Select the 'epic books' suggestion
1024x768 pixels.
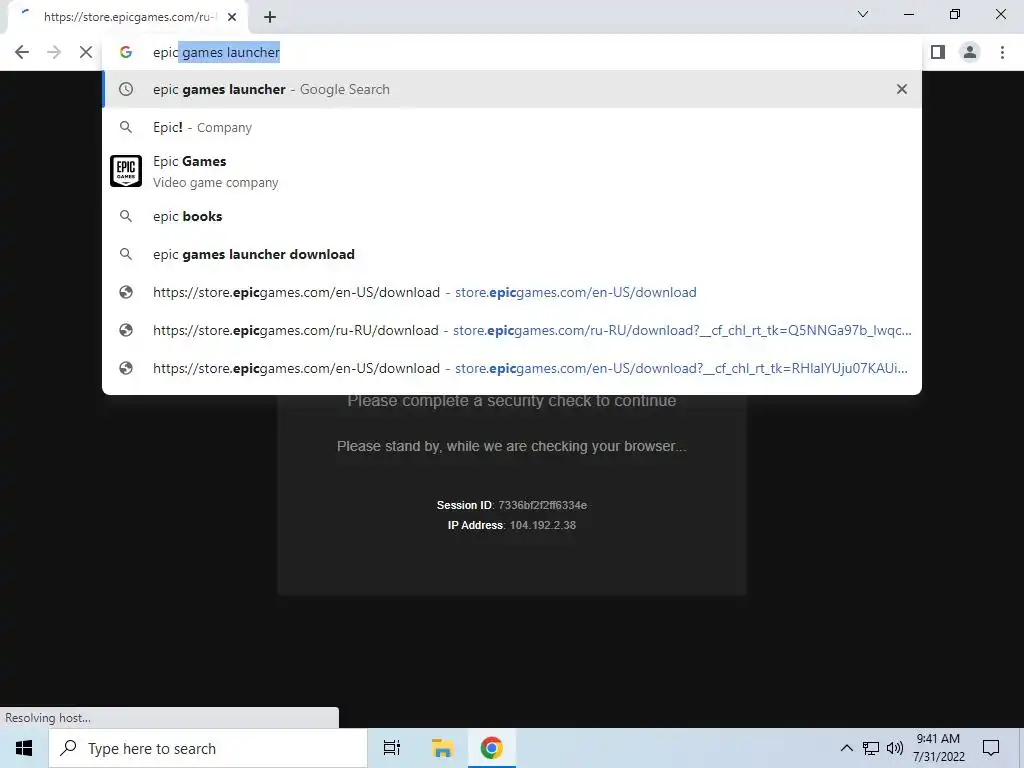point(512,216)
